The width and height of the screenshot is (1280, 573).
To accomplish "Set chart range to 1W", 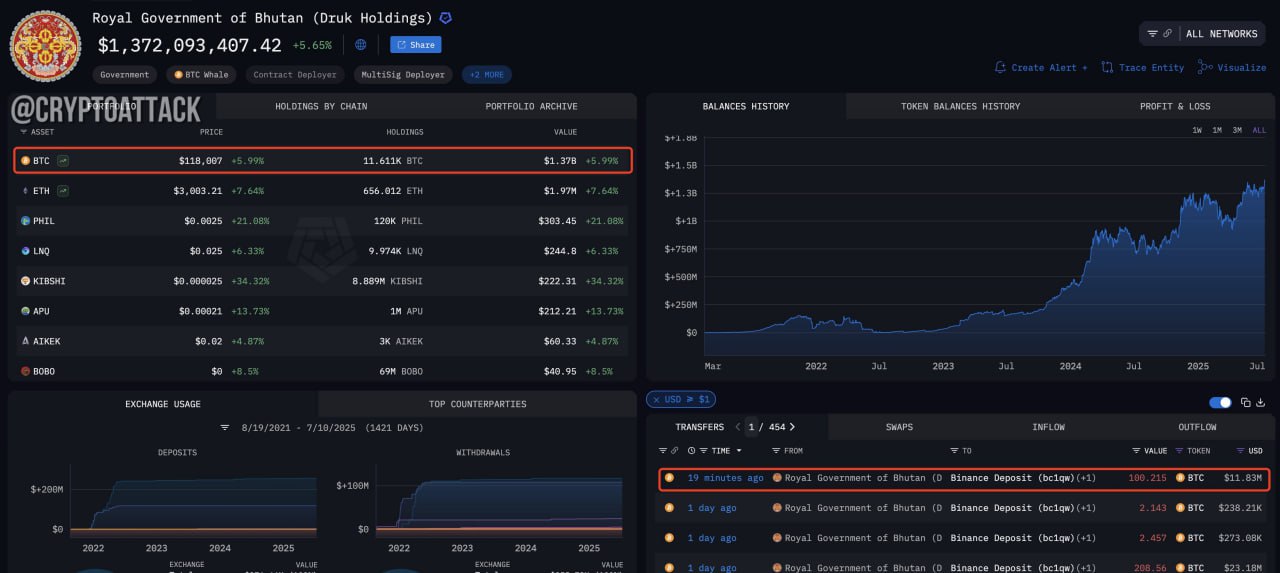I will pyautogui.click(x=1197, y=130).
